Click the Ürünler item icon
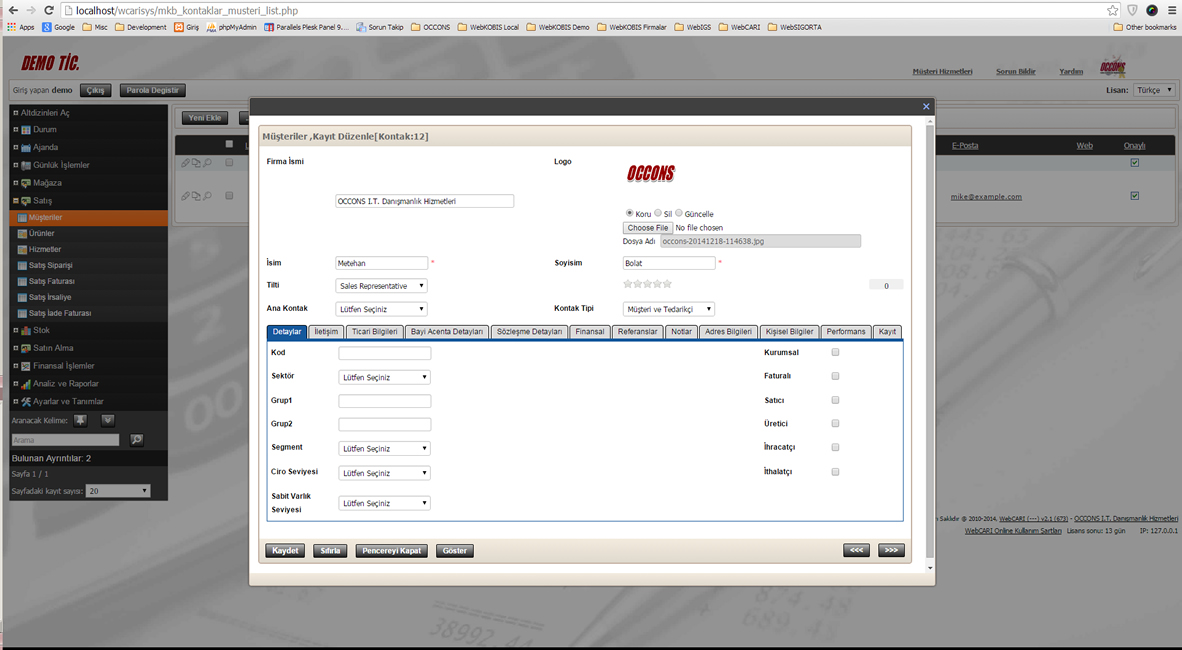1182x650 pixels. click(x=22, y=234)
